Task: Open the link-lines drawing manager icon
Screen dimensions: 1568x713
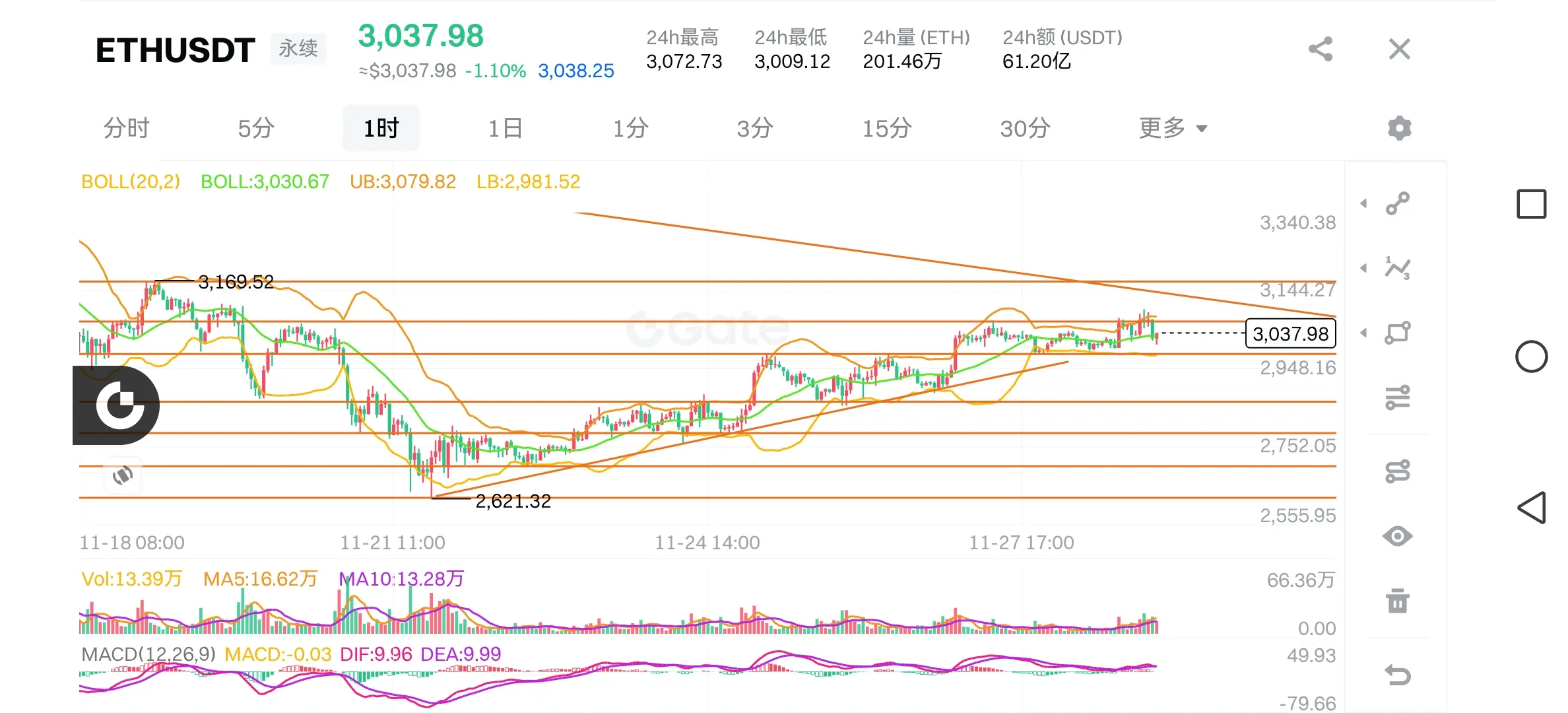Action: click(1397, 471)
